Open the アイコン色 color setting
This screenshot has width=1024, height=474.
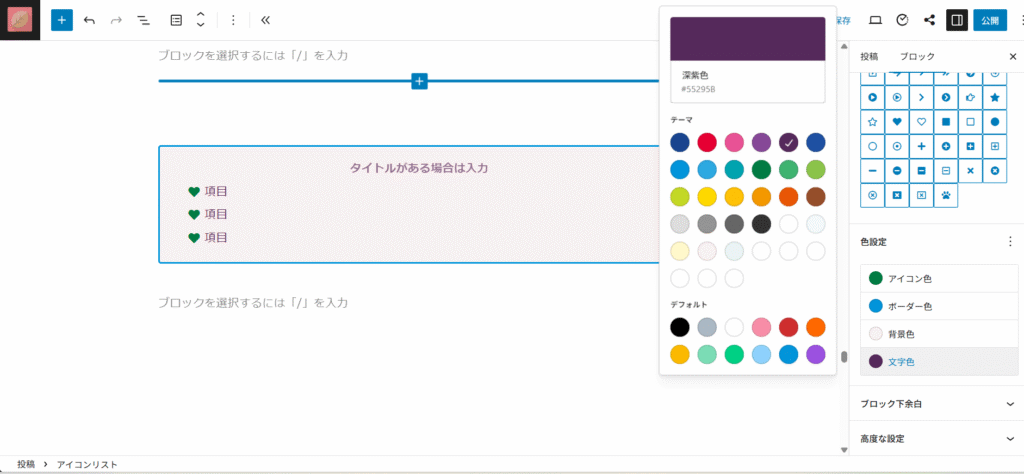tap(939, 279)
